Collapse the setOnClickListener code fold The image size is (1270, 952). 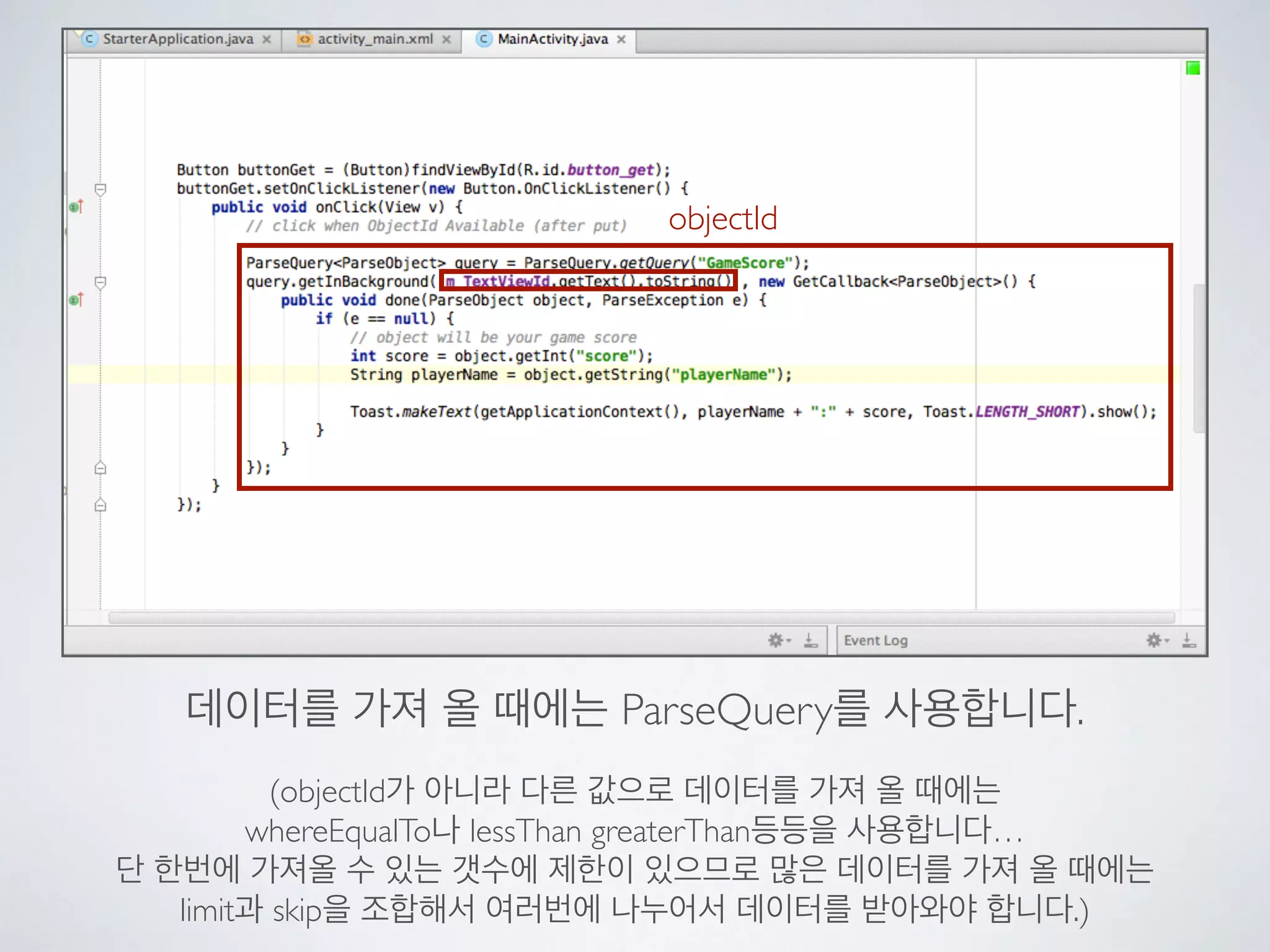tap(100, 189)
